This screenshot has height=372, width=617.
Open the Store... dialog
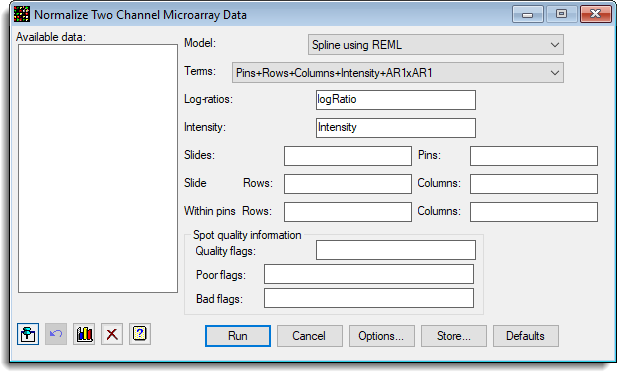454,336
